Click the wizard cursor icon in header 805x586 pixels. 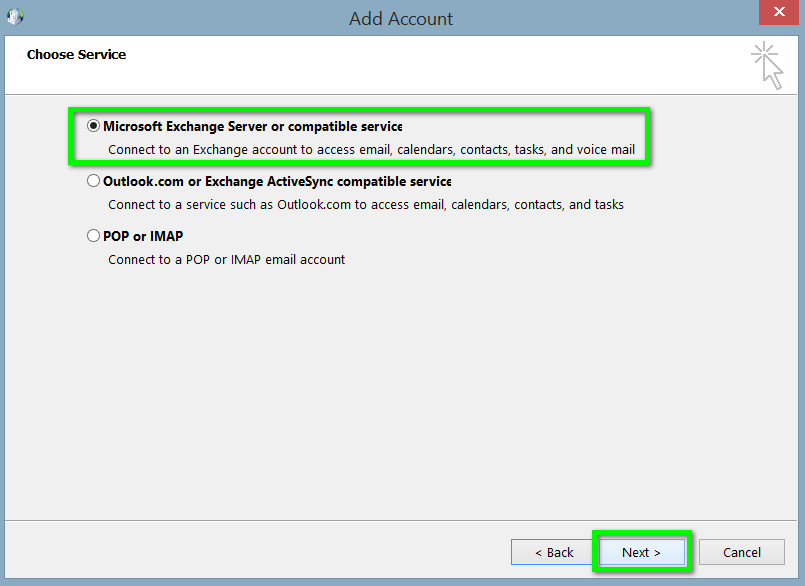(768, 65)
